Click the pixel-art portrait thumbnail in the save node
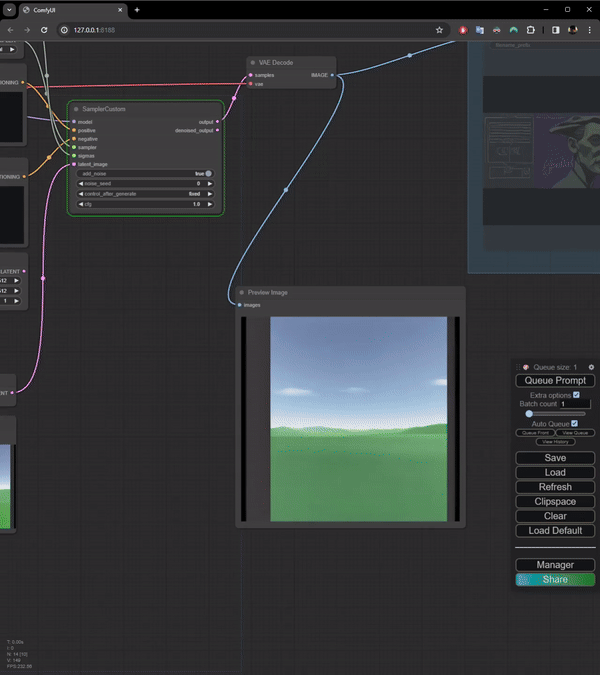Image resolution: width=600 pixels, height=675 pixels. [x=541, y=151]
